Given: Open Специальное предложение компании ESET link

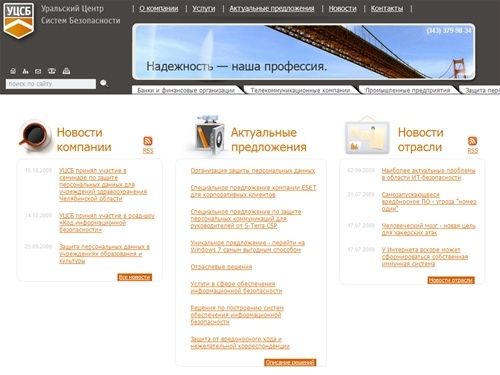Looking at the screenshot, I should 253,191.
